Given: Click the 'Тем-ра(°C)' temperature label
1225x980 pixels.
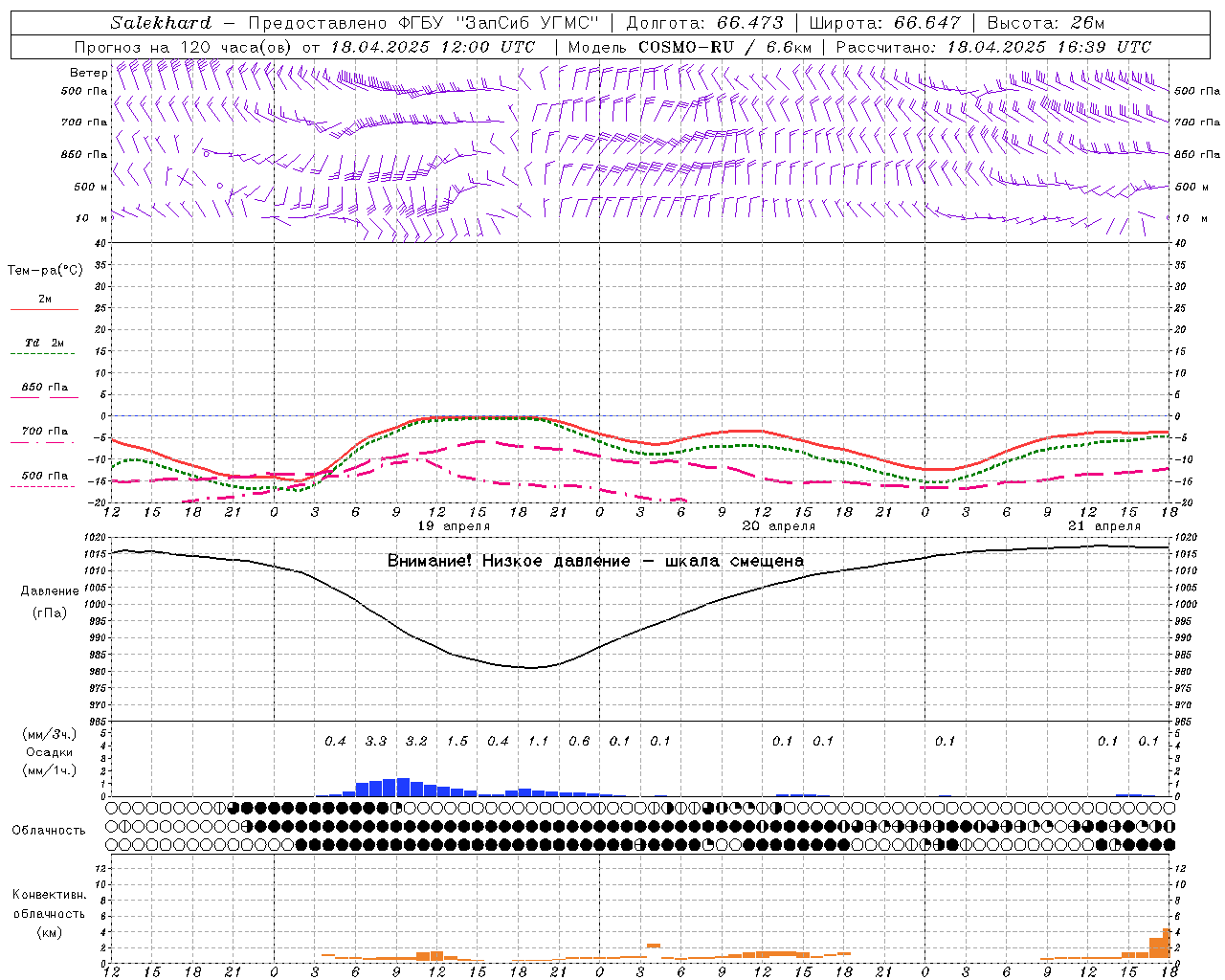Looking at the screenshot, I should 45,271.
